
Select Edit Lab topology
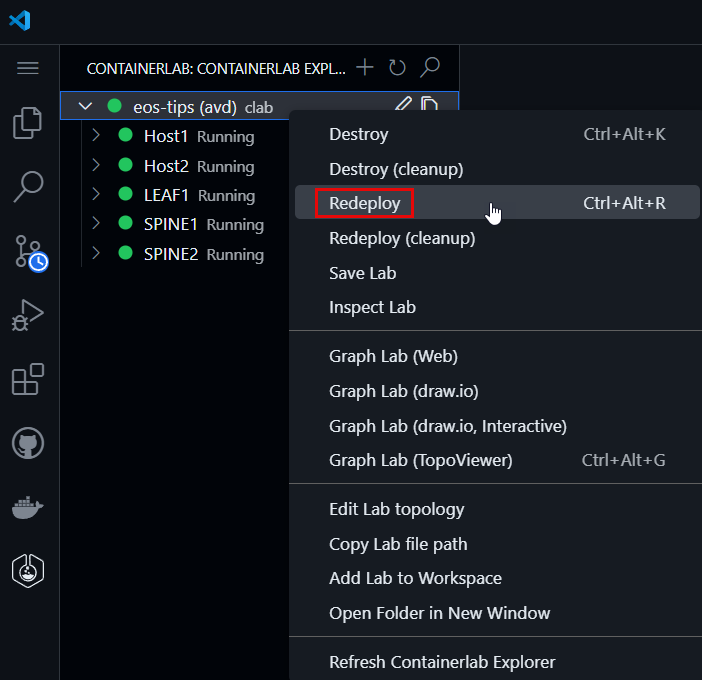(497, 509)
